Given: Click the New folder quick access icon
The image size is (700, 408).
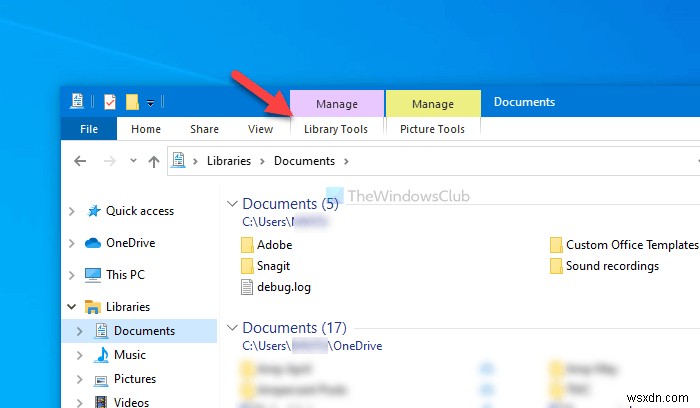Looking at the screenshot, I should pyautogui.click(x=132, y=102).
